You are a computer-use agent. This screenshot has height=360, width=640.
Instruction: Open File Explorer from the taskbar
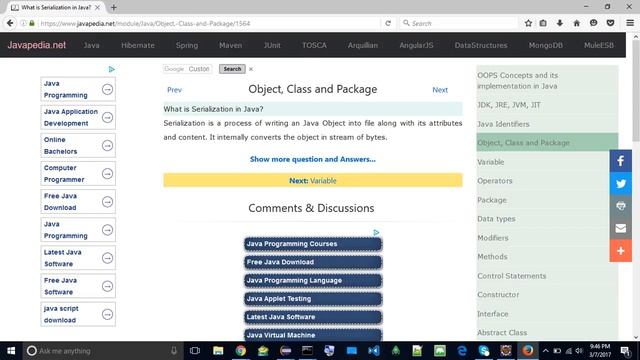click(x=218, y=351)
